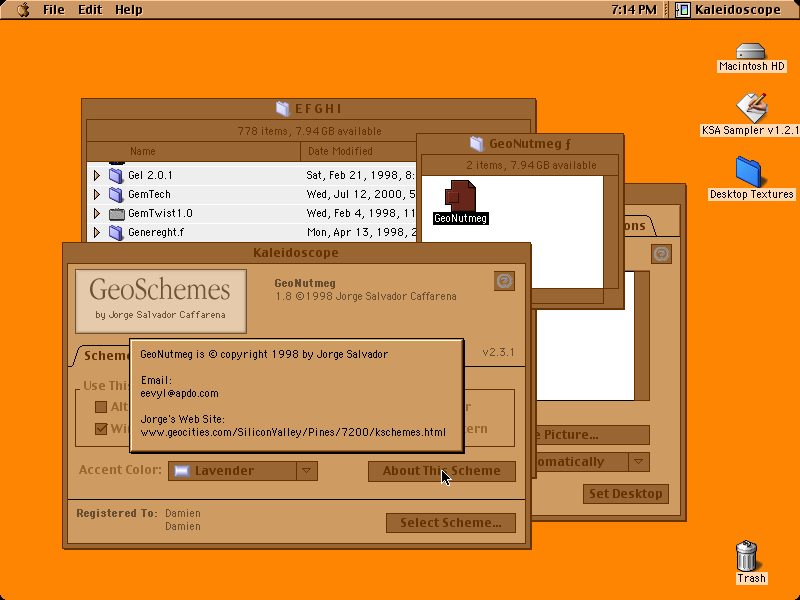Image resolution: width=800 pixels, height=600 pixels.
Task: Click the "Mon, Apr 13, 1998" date cell
Action: (x=361, y=233)
